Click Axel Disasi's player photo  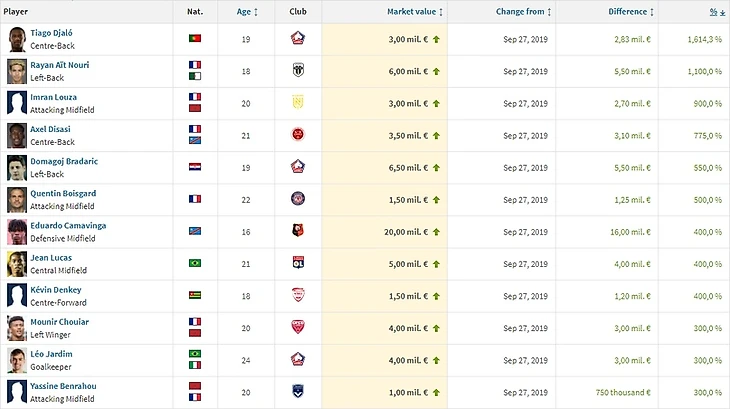tap(16, 135)
